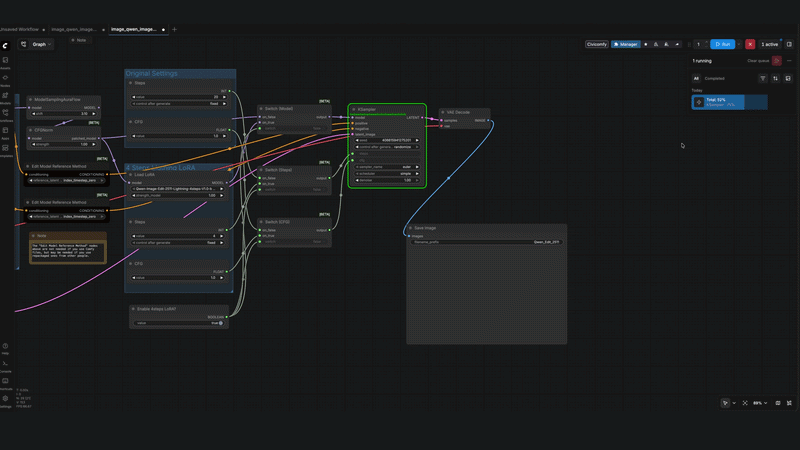Click the ComfyUI logo in the sidebar
800x450 pixels.
click(x=5, y=45)
